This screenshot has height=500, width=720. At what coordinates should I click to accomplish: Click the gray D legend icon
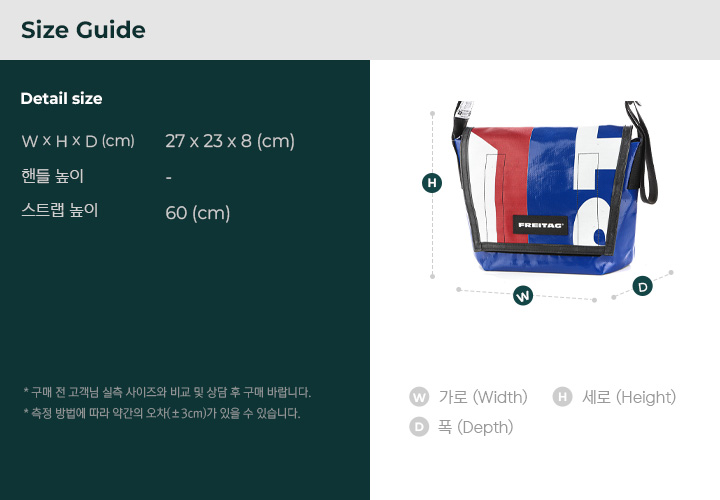pyautogui.click(x=419, y=427)
